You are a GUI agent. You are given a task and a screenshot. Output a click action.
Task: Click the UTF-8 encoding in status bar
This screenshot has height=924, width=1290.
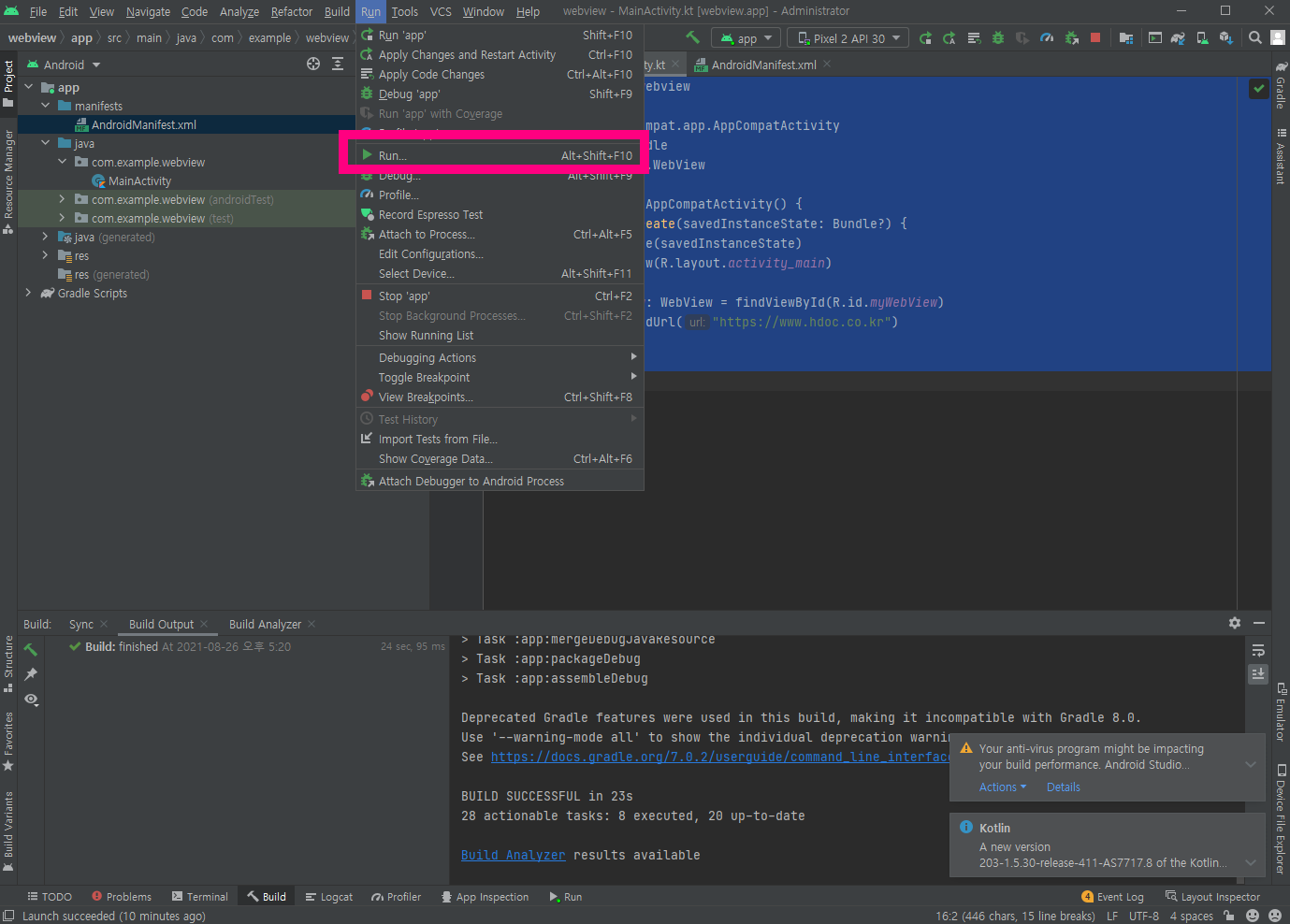pos(1143,916)
